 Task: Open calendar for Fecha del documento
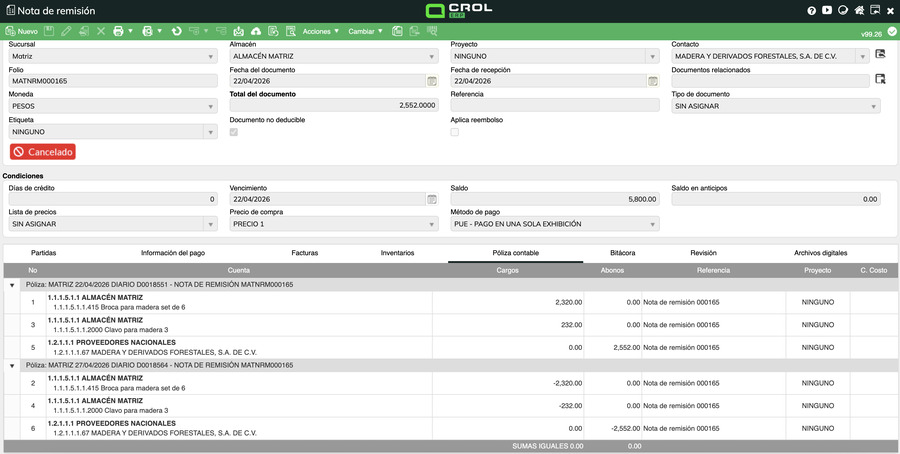[432, 81]
